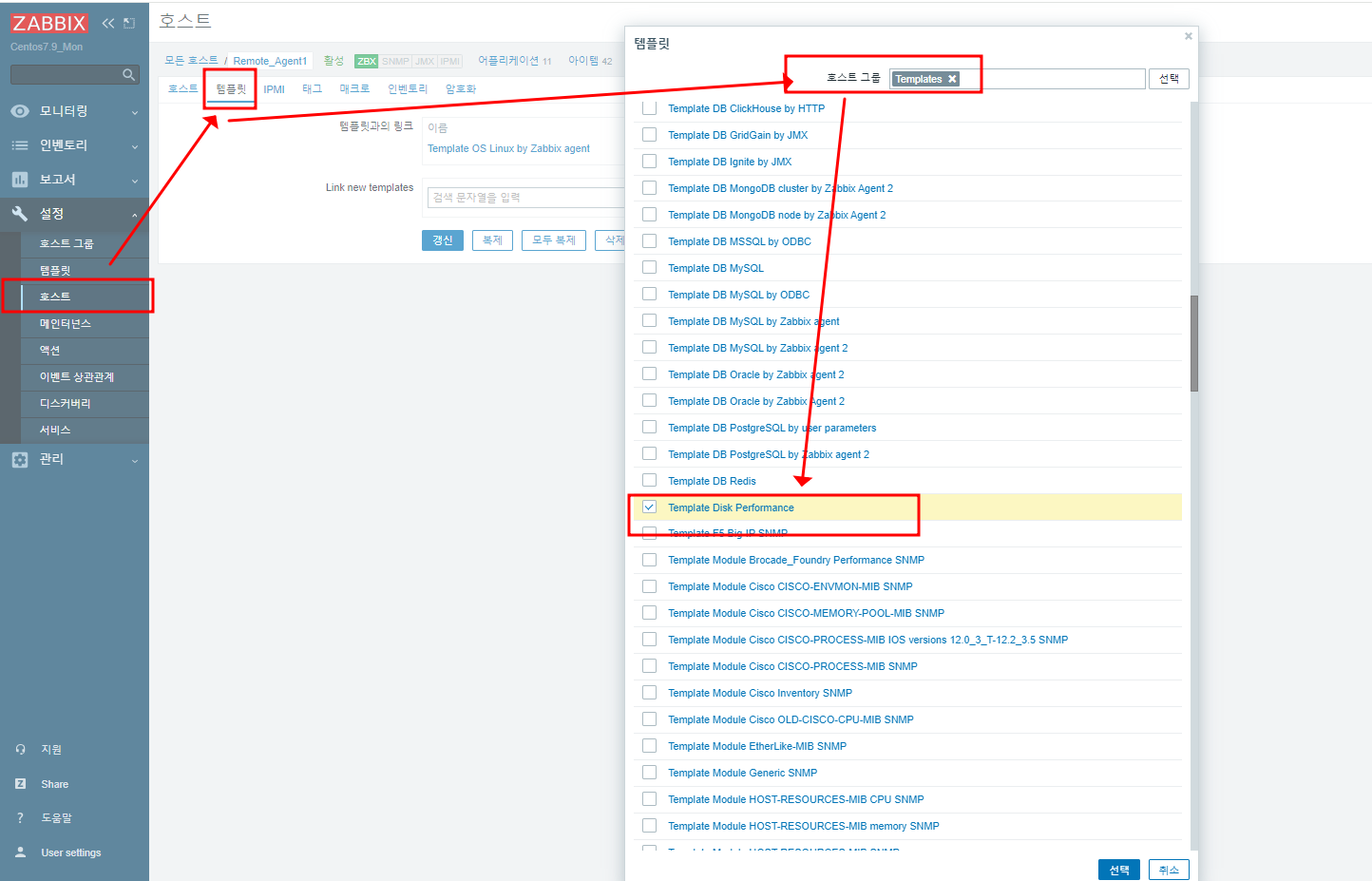Click the 취소 cancel button
1372x881 pixels.
point(1169,870)
